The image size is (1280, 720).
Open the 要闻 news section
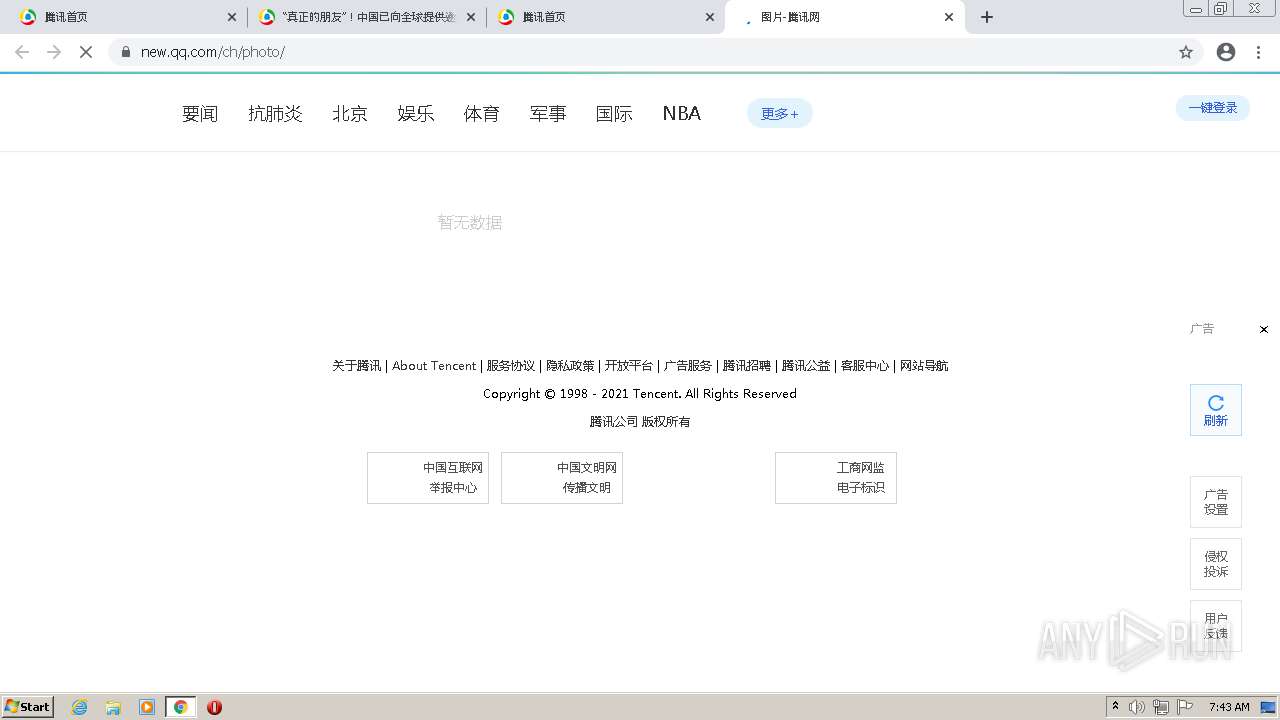[200, 114]
